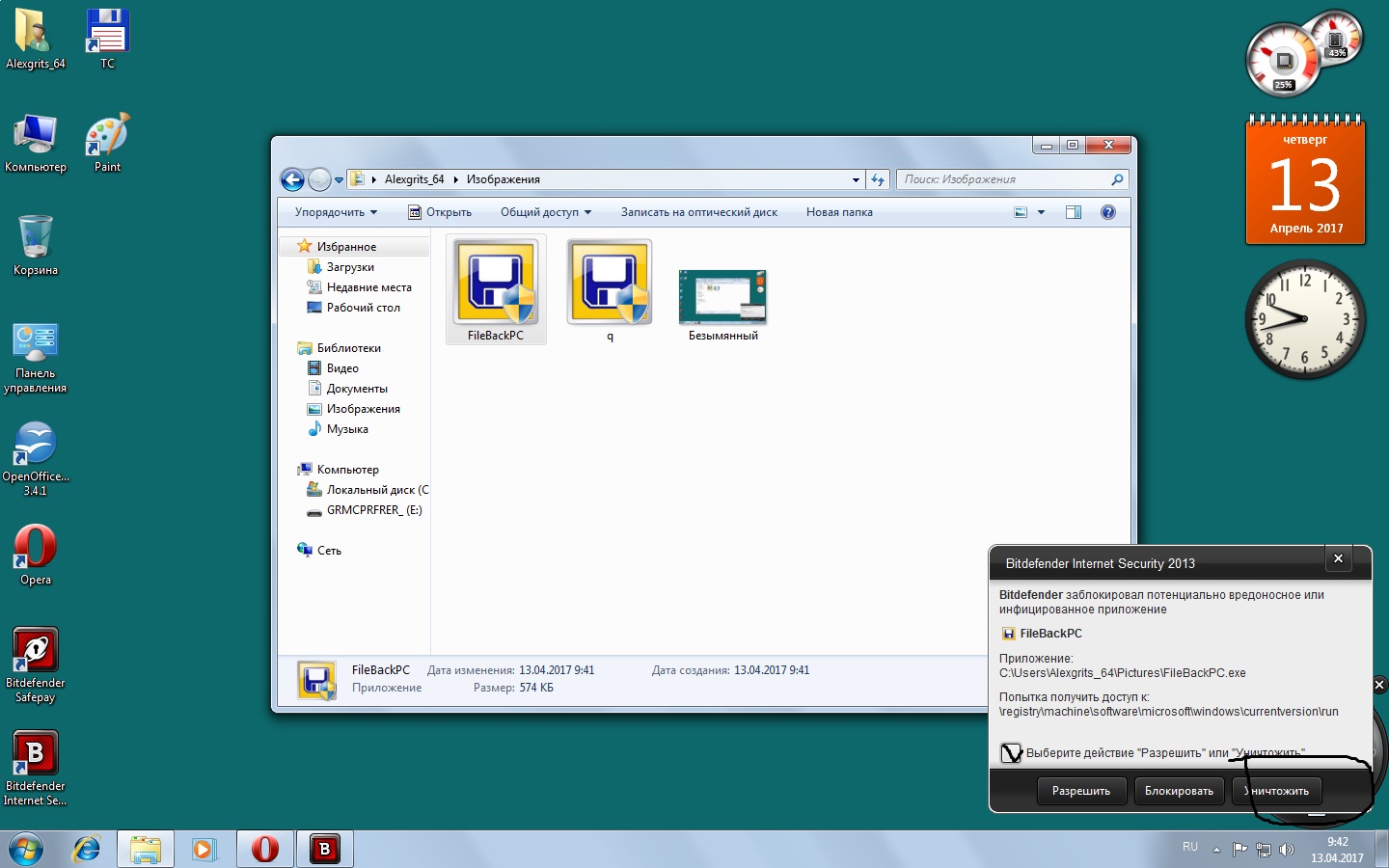Screen dimensions: 1389x868
Task: Open the Корзина recycle bin icon
Action: click(x=36, y=245)
